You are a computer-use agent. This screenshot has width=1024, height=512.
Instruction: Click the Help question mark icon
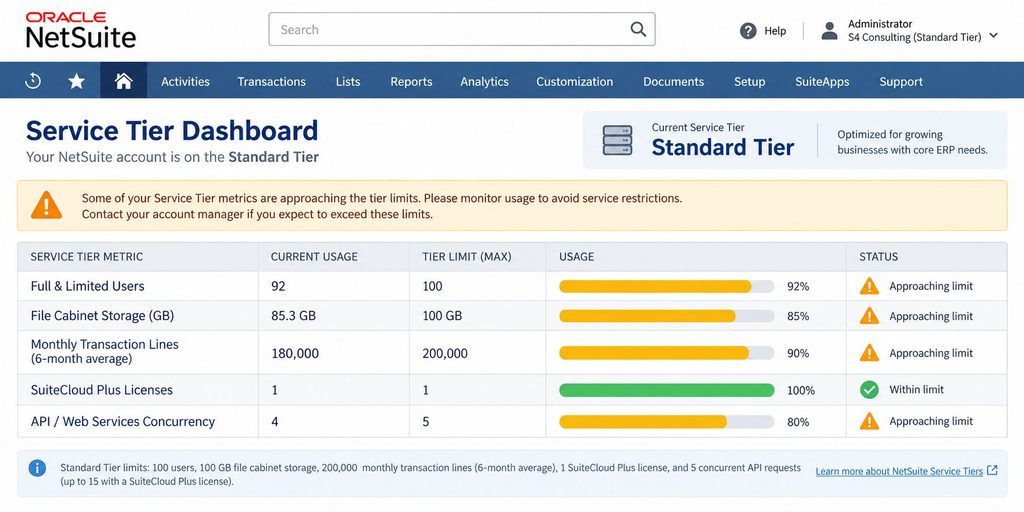748,31
